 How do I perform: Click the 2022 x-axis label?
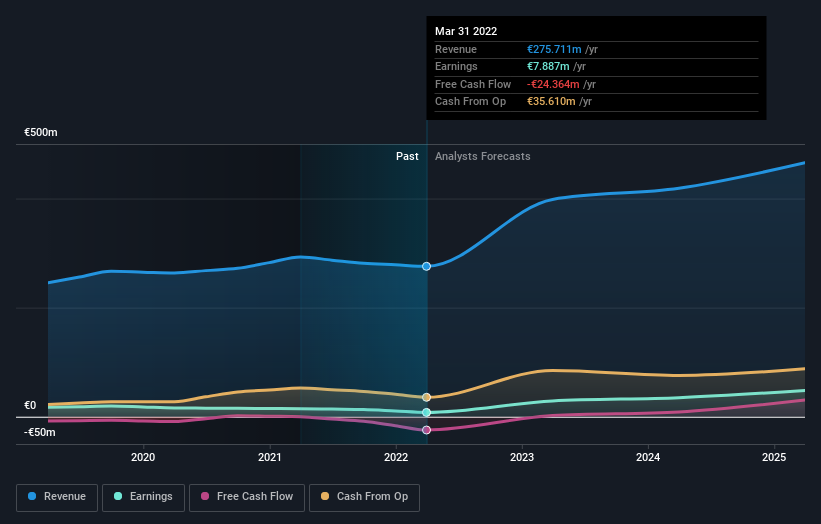tap(396, 458)
